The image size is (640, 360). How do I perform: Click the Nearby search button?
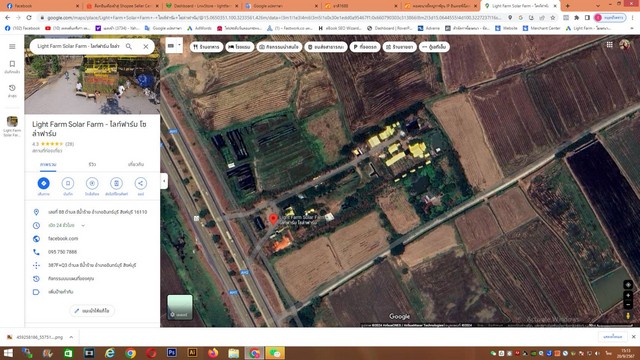pos(92,183)
